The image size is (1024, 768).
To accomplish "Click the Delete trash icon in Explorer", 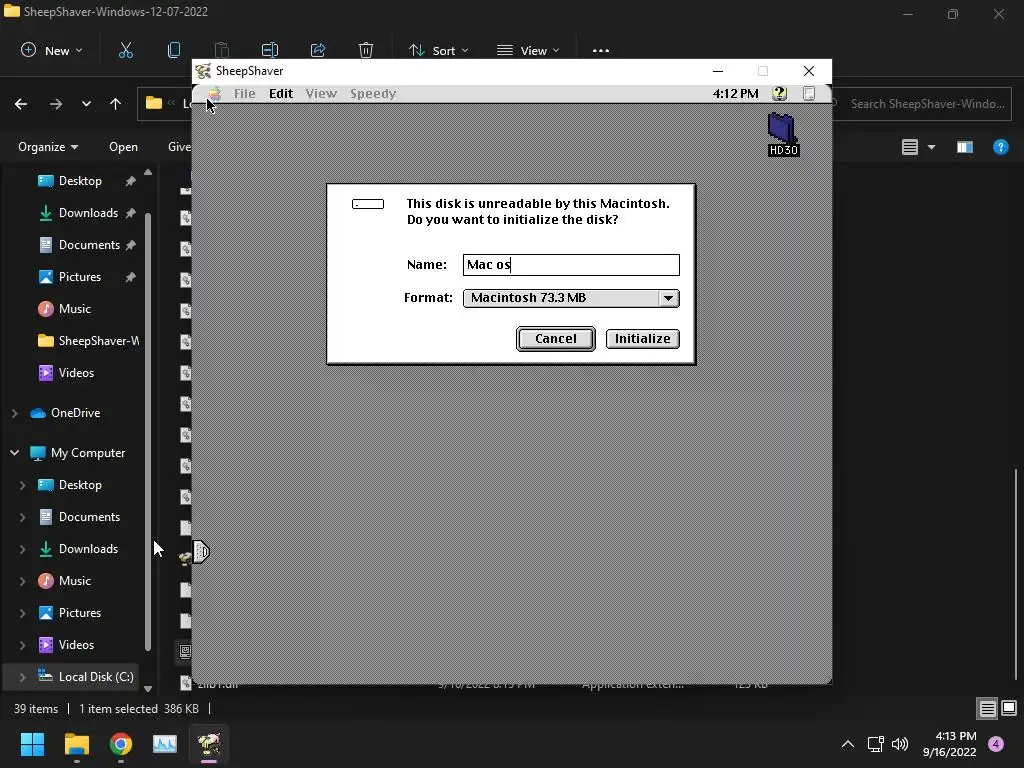I will tap(366, 50).
